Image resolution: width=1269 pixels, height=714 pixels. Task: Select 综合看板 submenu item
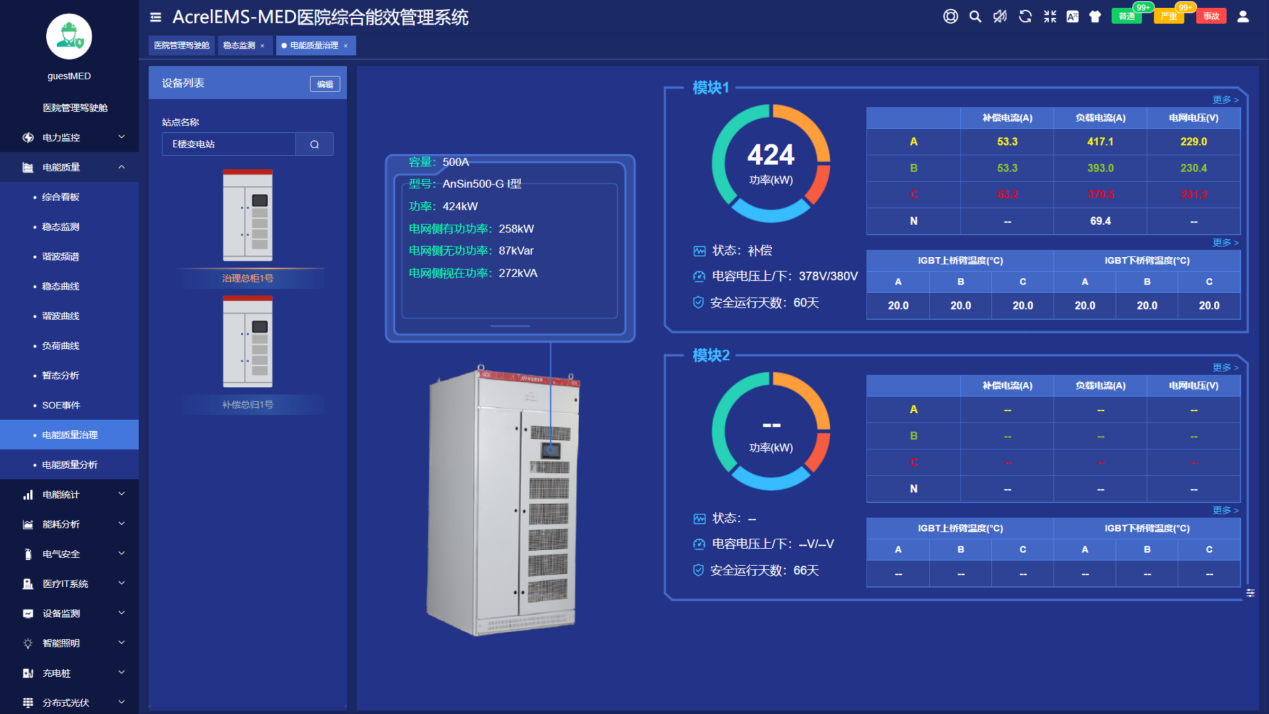tap(69, 197)
